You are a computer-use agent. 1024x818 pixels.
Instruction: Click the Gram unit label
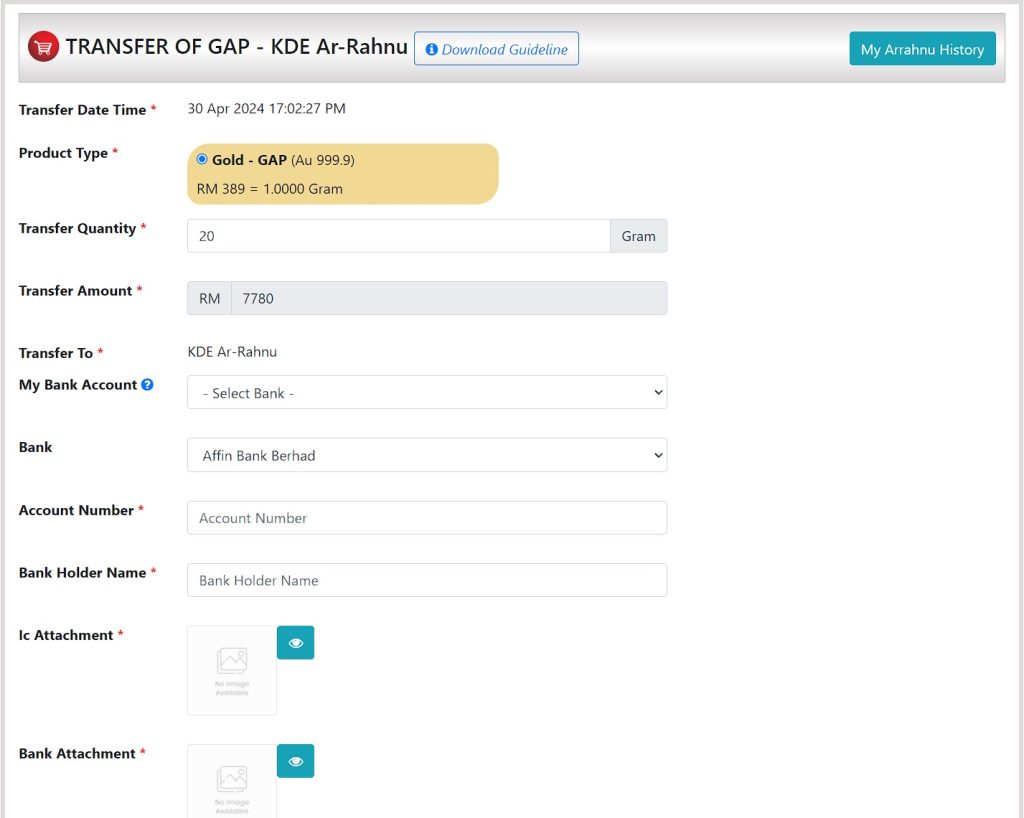tap(638, 236)
